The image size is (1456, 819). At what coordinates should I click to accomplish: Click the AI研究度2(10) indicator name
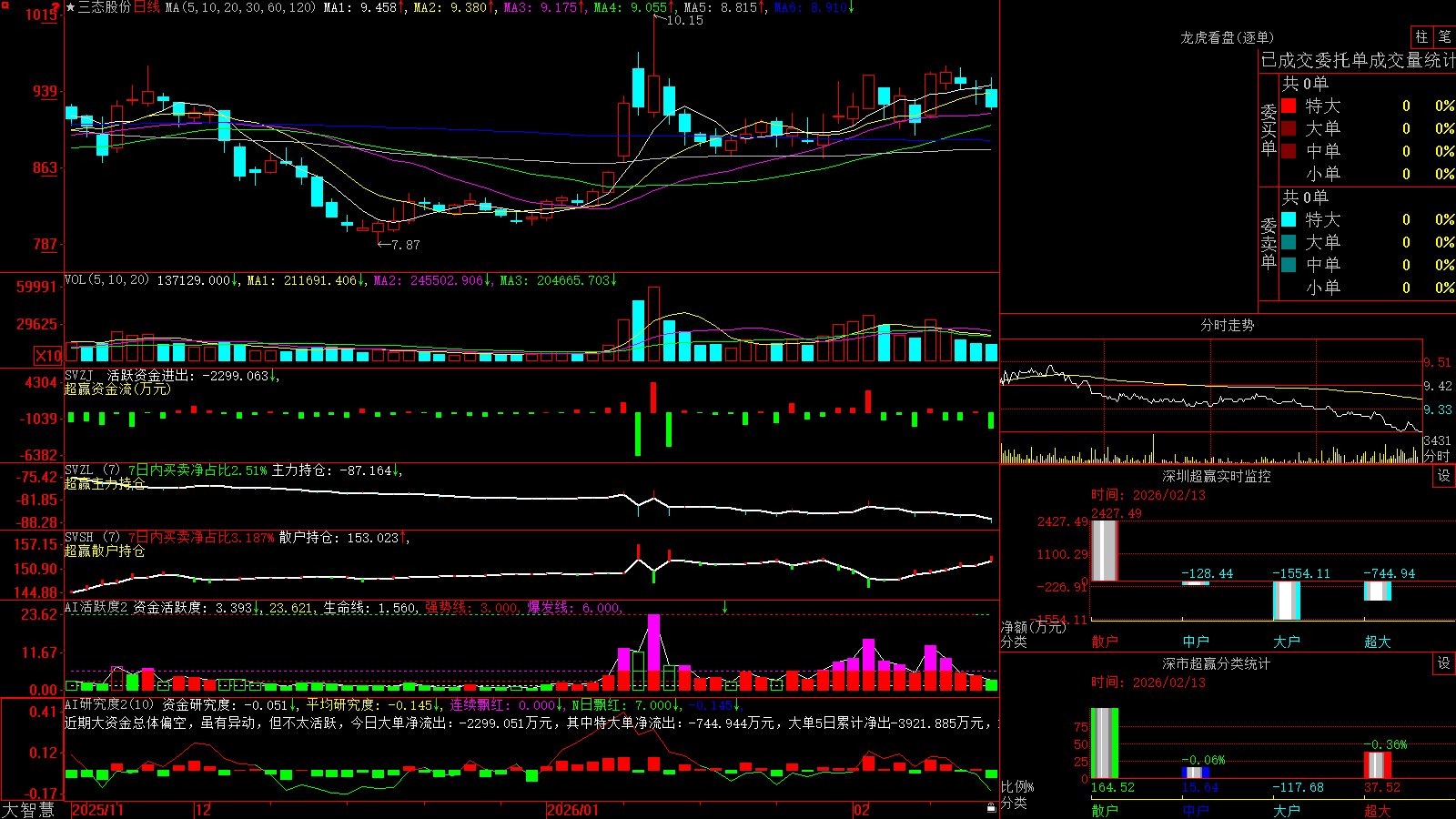coord(109,704)
